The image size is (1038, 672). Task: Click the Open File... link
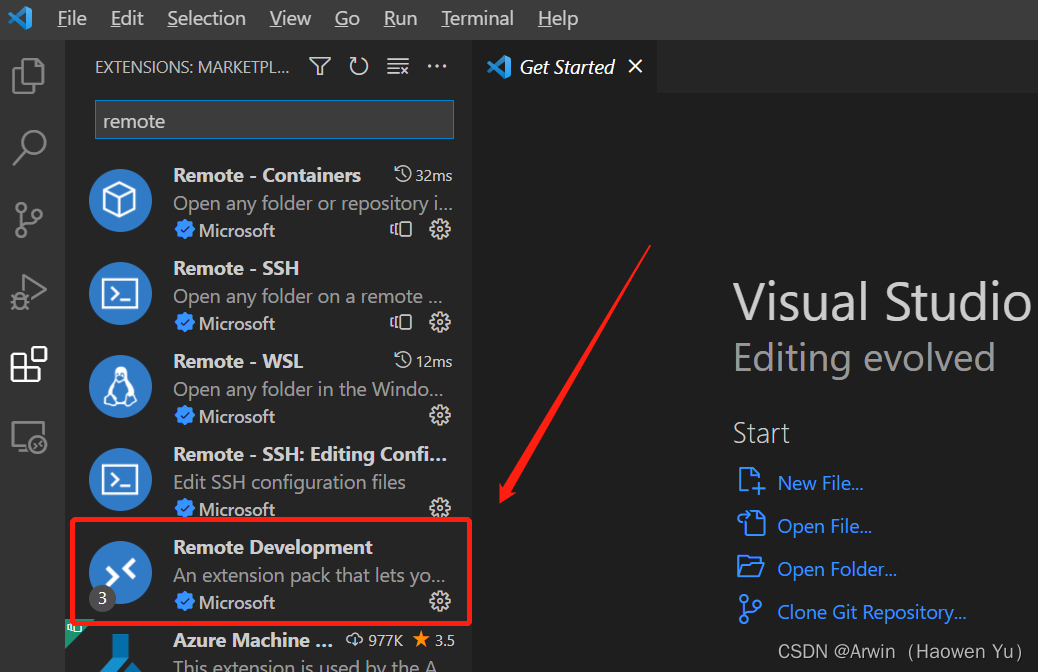[x=824, y=526]
